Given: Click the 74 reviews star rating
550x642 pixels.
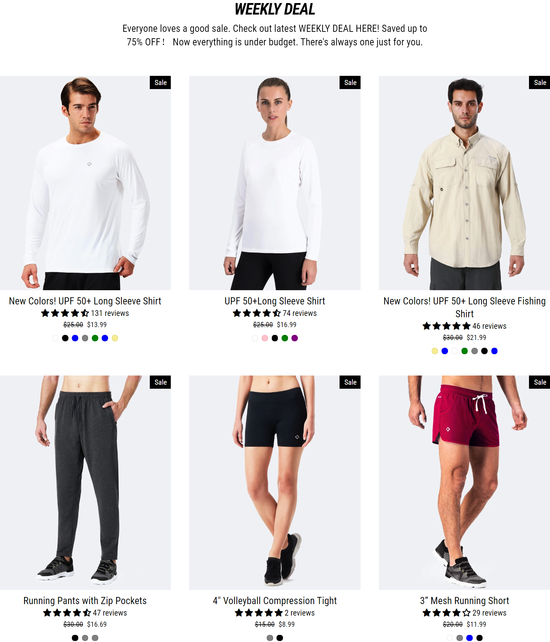Looking at the screenshot, I should point(274,313).
